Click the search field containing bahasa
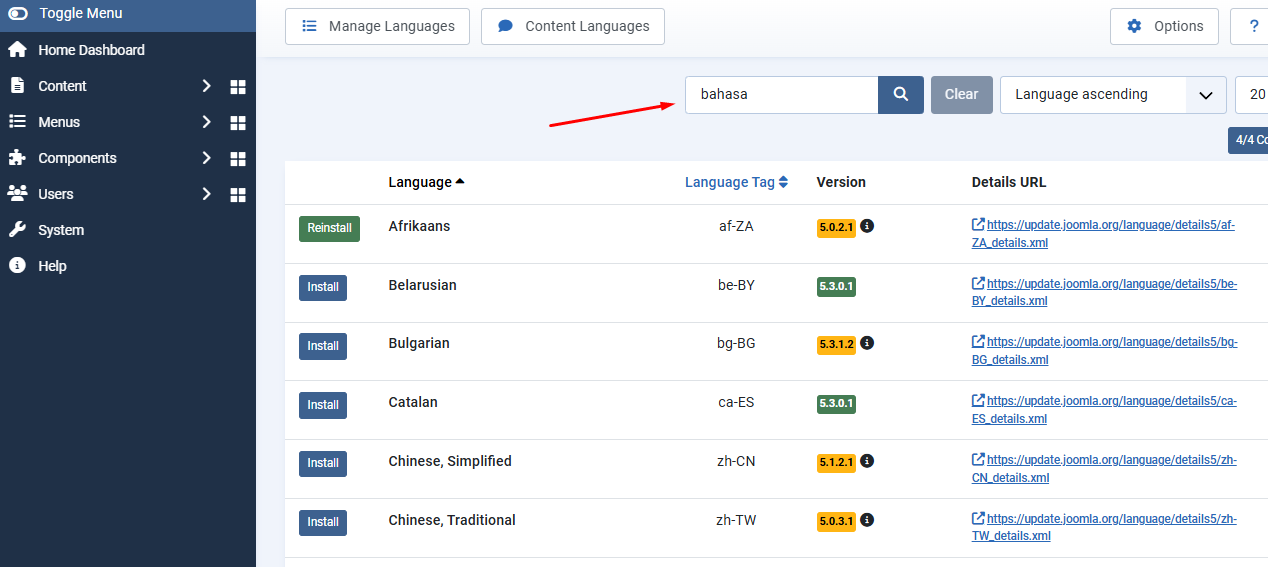This screenshot has height=567, width=1268. click(x=781, y=95)
